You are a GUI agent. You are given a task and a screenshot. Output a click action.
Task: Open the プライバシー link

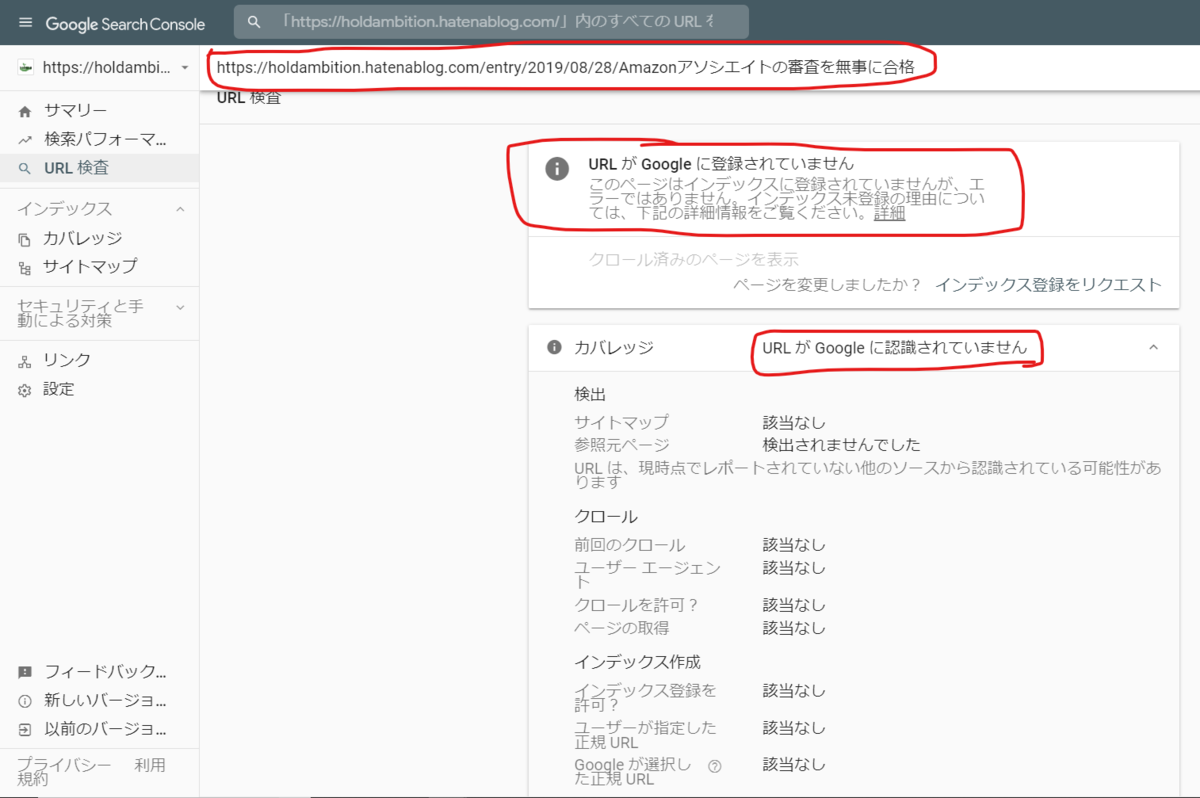64,765
